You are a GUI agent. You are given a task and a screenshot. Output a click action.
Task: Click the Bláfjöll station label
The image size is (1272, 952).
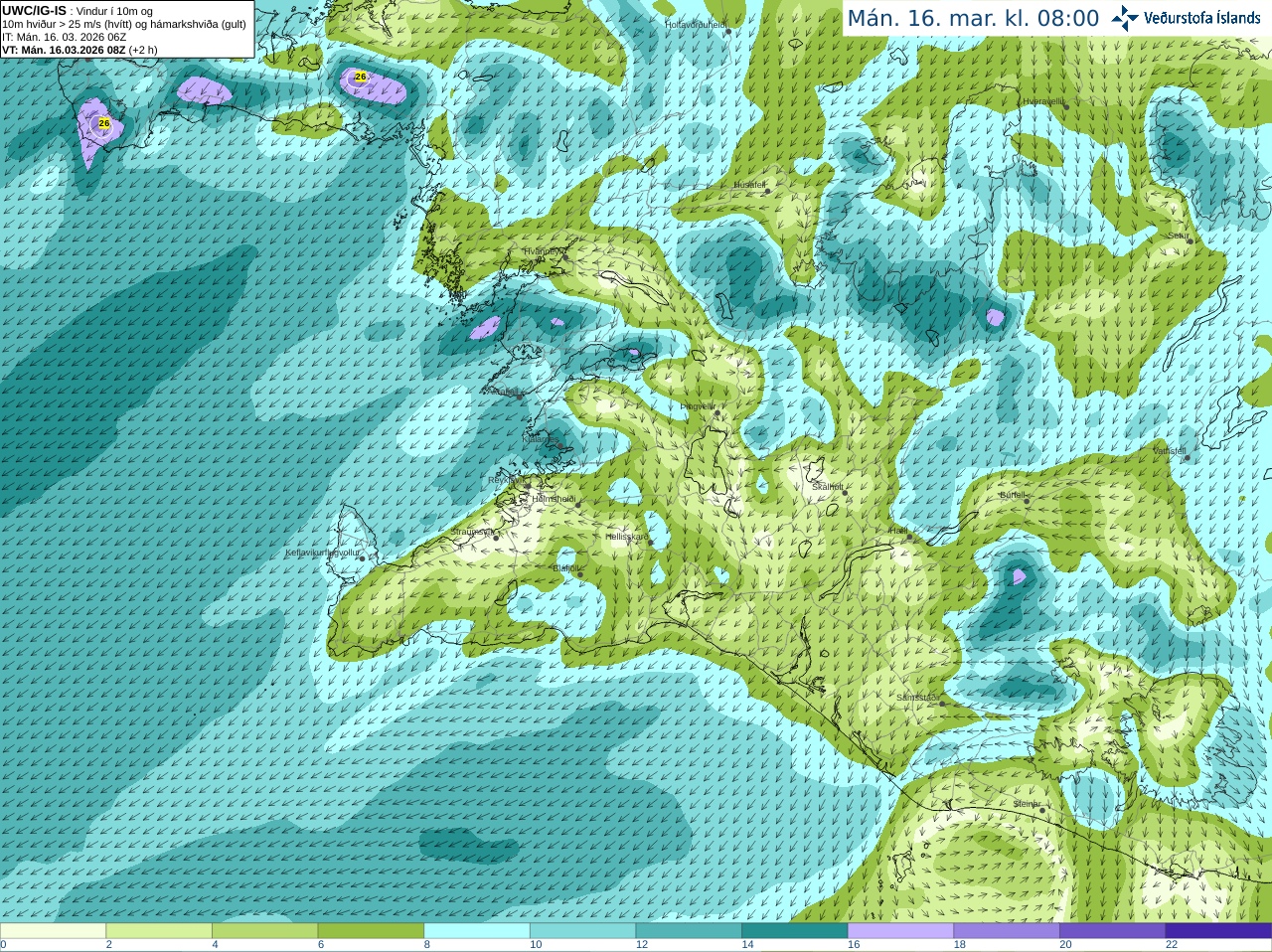click(565, 568)
